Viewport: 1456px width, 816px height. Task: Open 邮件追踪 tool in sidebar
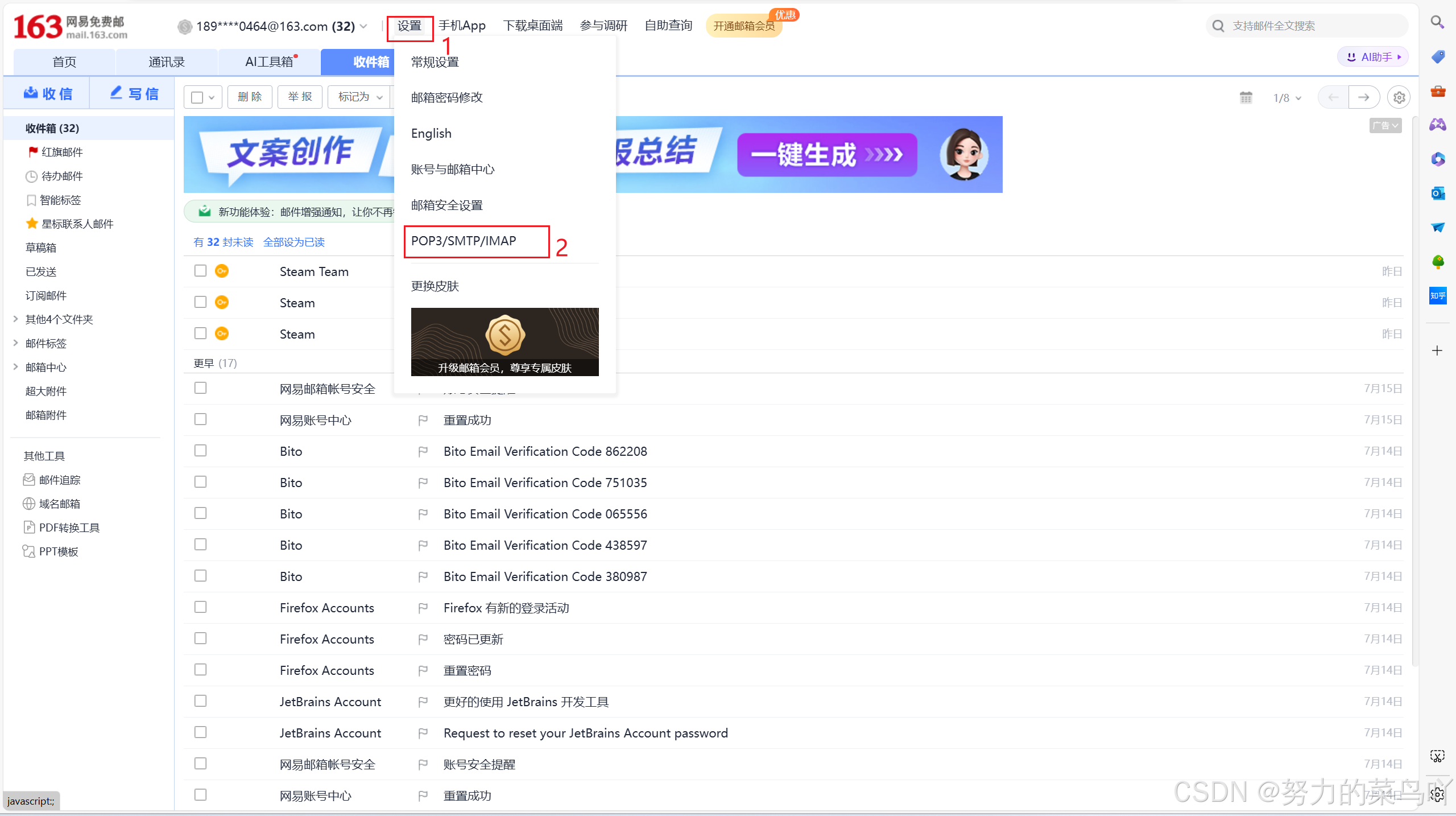(x=59, y=480)
